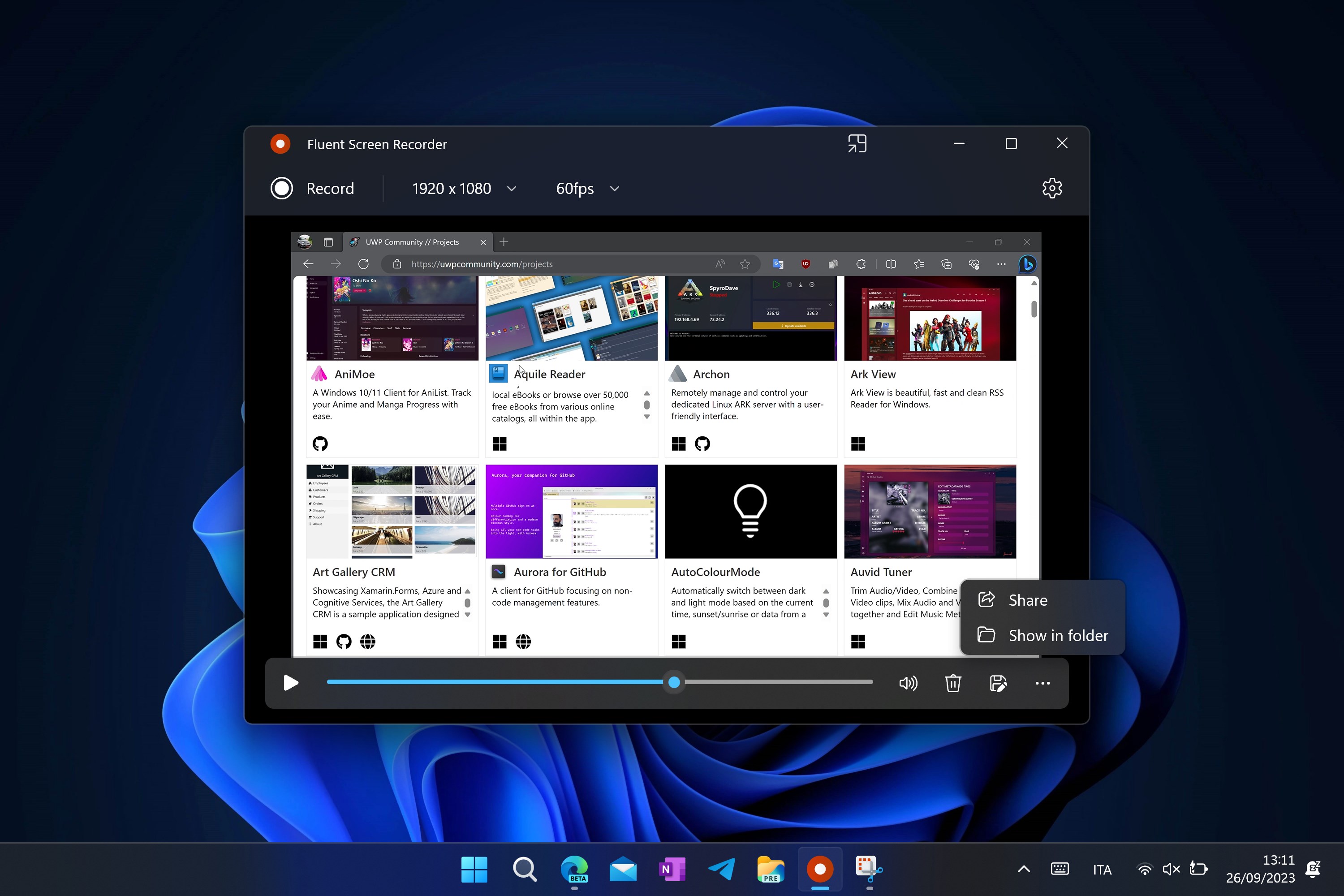Click the GitHub icon on the AniMoe card
The width and height of the screenshot is (1344, 896).
click(x=320, y=444)
